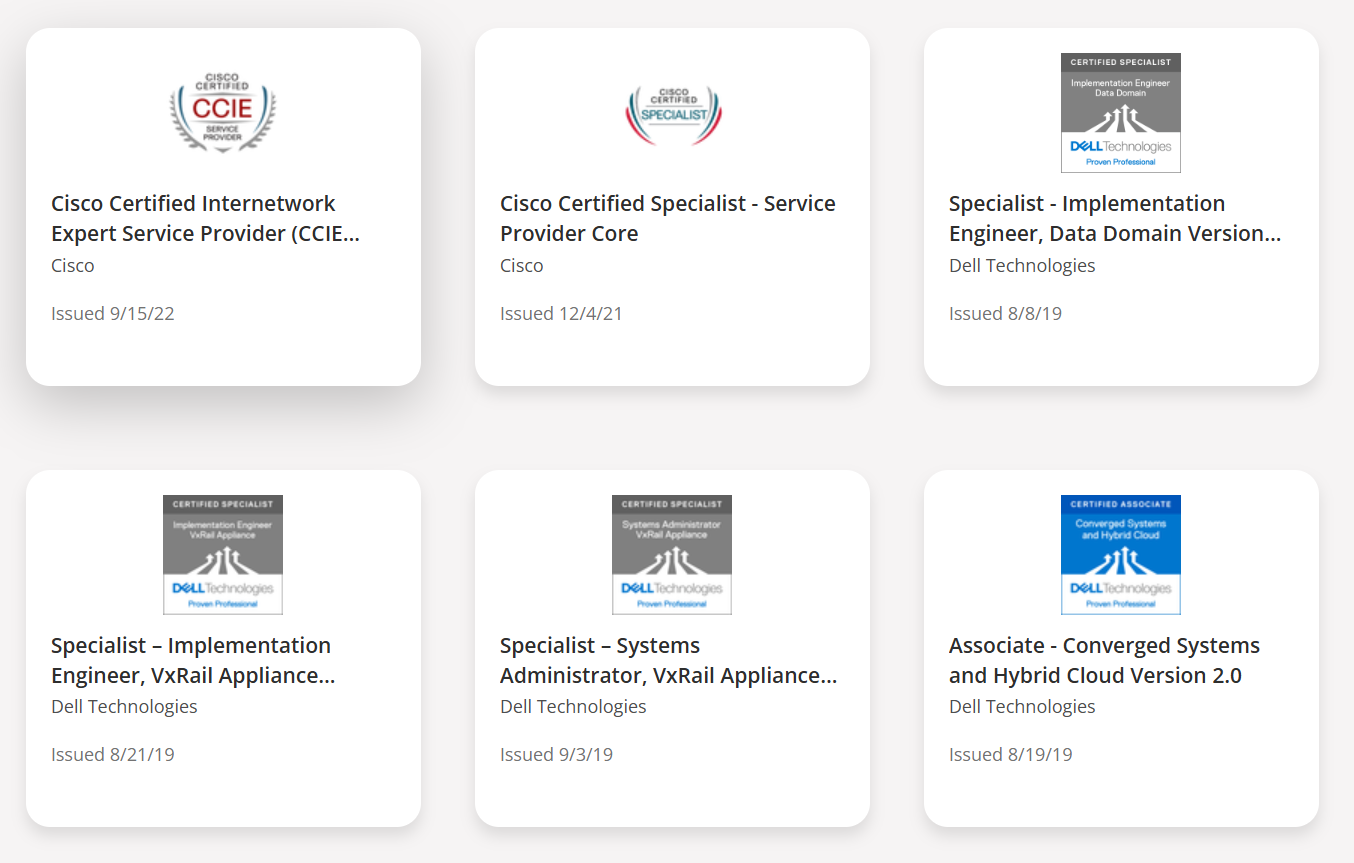Click the CCIE Service Provider badge image
This screenshot has height=863, width=1354.
(223, 113)
